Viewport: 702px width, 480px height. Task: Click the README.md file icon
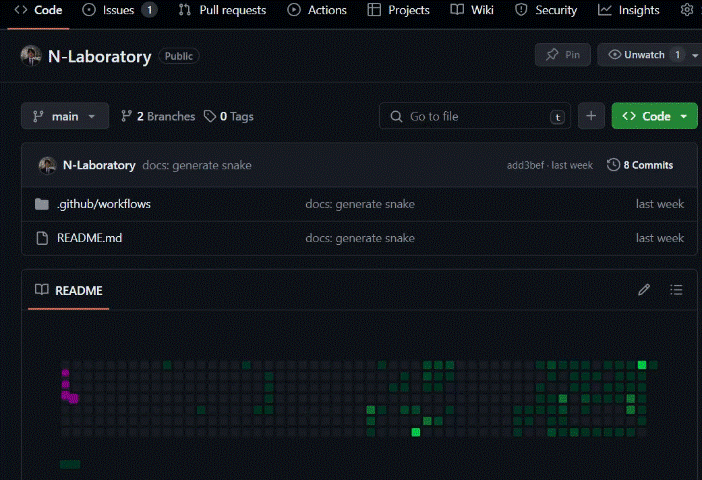(41, 238)
